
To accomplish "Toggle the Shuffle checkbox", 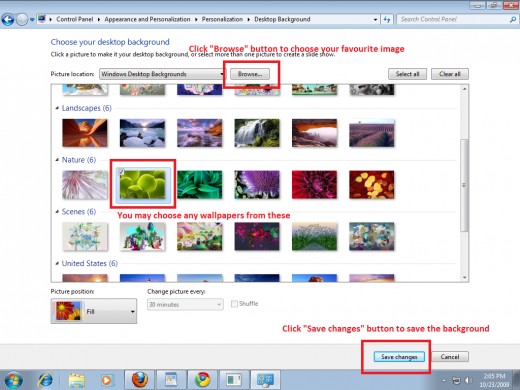I will 234,304.
